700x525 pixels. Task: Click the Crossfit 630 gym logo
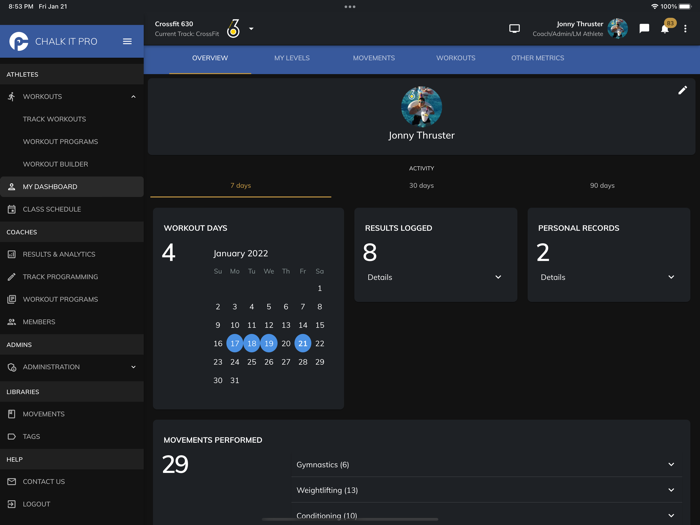[233, 29]
